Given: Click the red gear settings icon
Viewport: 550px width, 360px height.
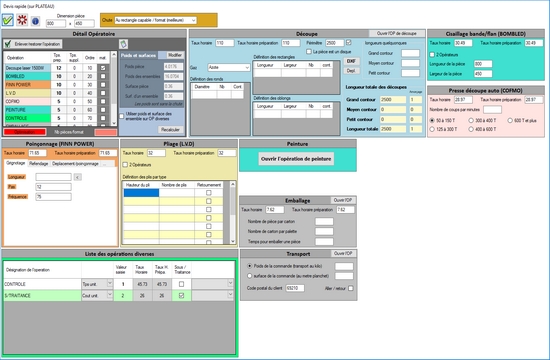Looking at the screenshot, I should point(22,20).
